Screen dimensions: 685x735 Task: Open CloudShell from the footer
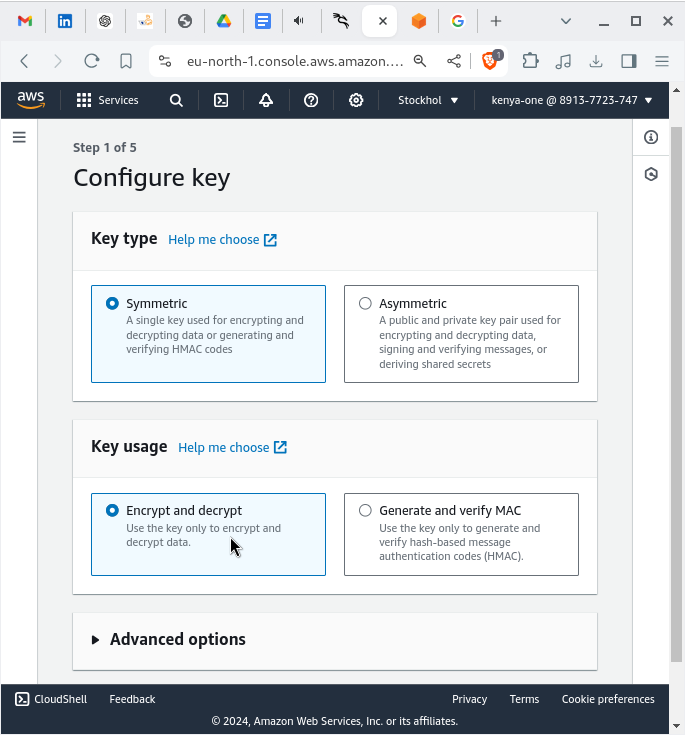[x=51, y=699]
